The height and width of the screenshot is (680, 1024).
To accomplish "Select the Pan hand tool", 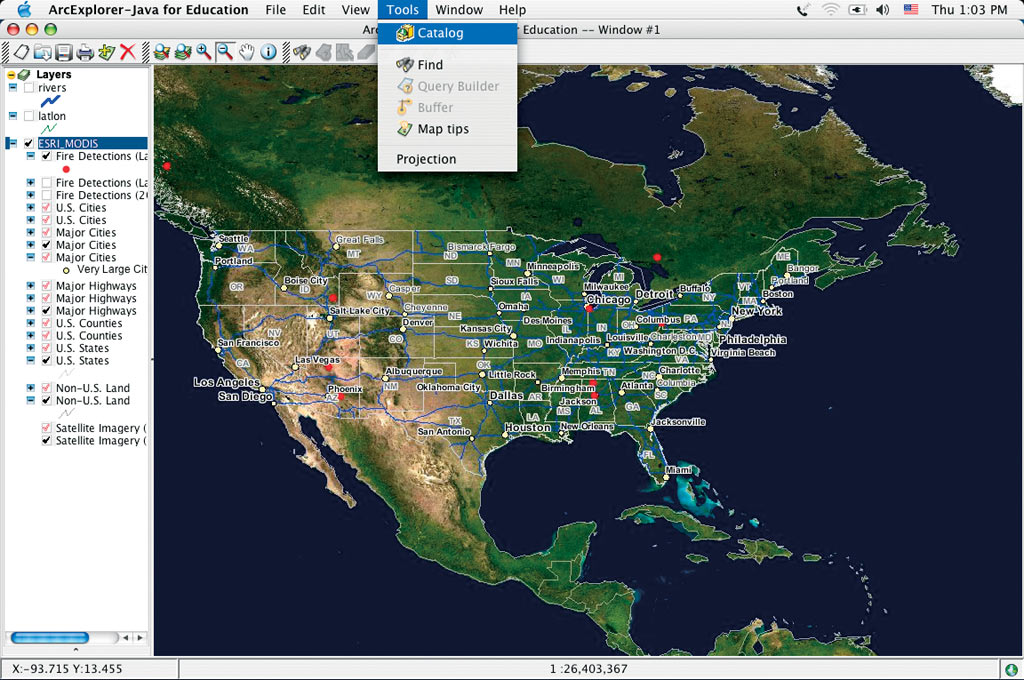I will point(246,52).
